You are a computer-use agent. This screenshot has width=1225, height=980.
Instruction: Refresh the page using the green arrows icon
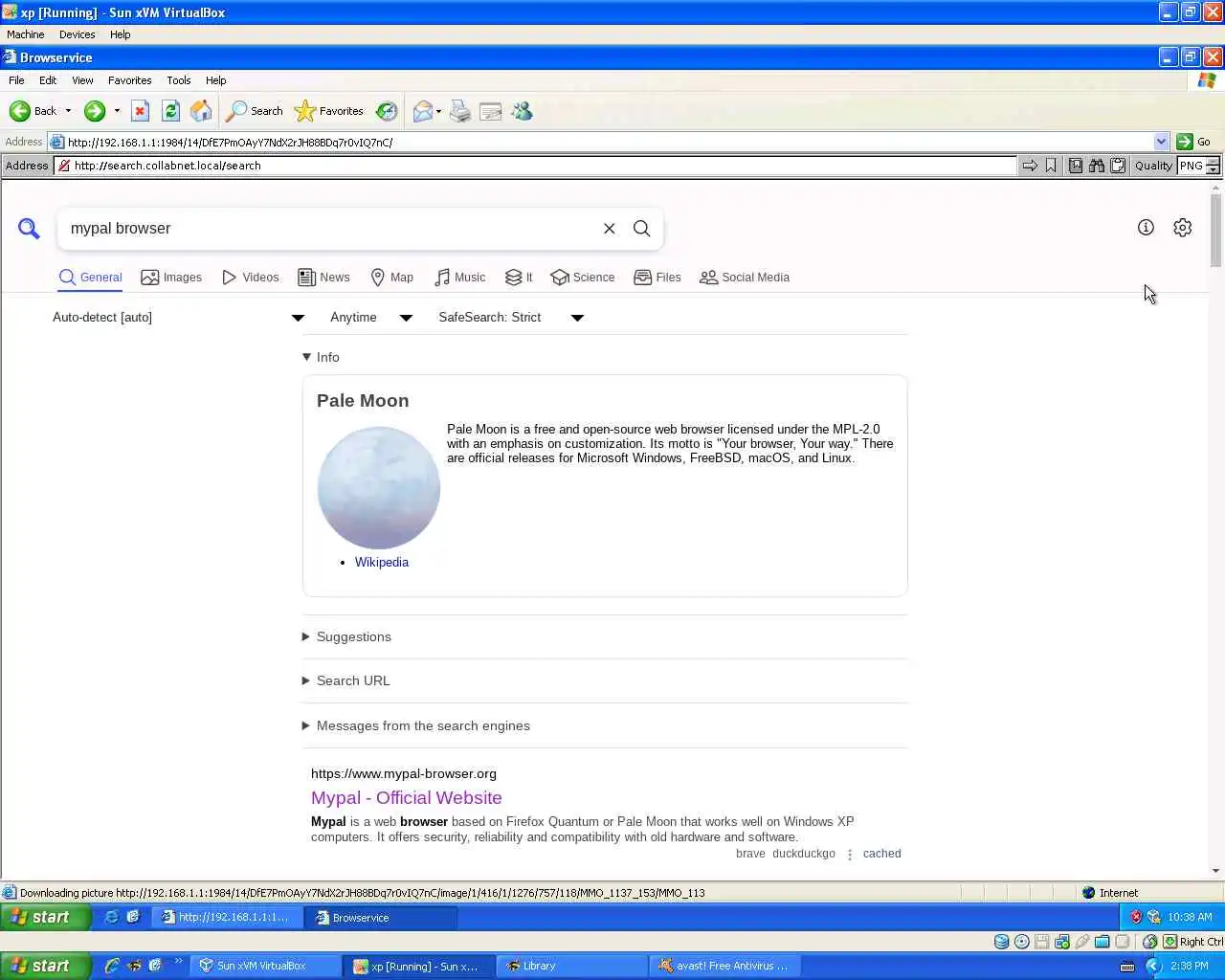point(170,111)
